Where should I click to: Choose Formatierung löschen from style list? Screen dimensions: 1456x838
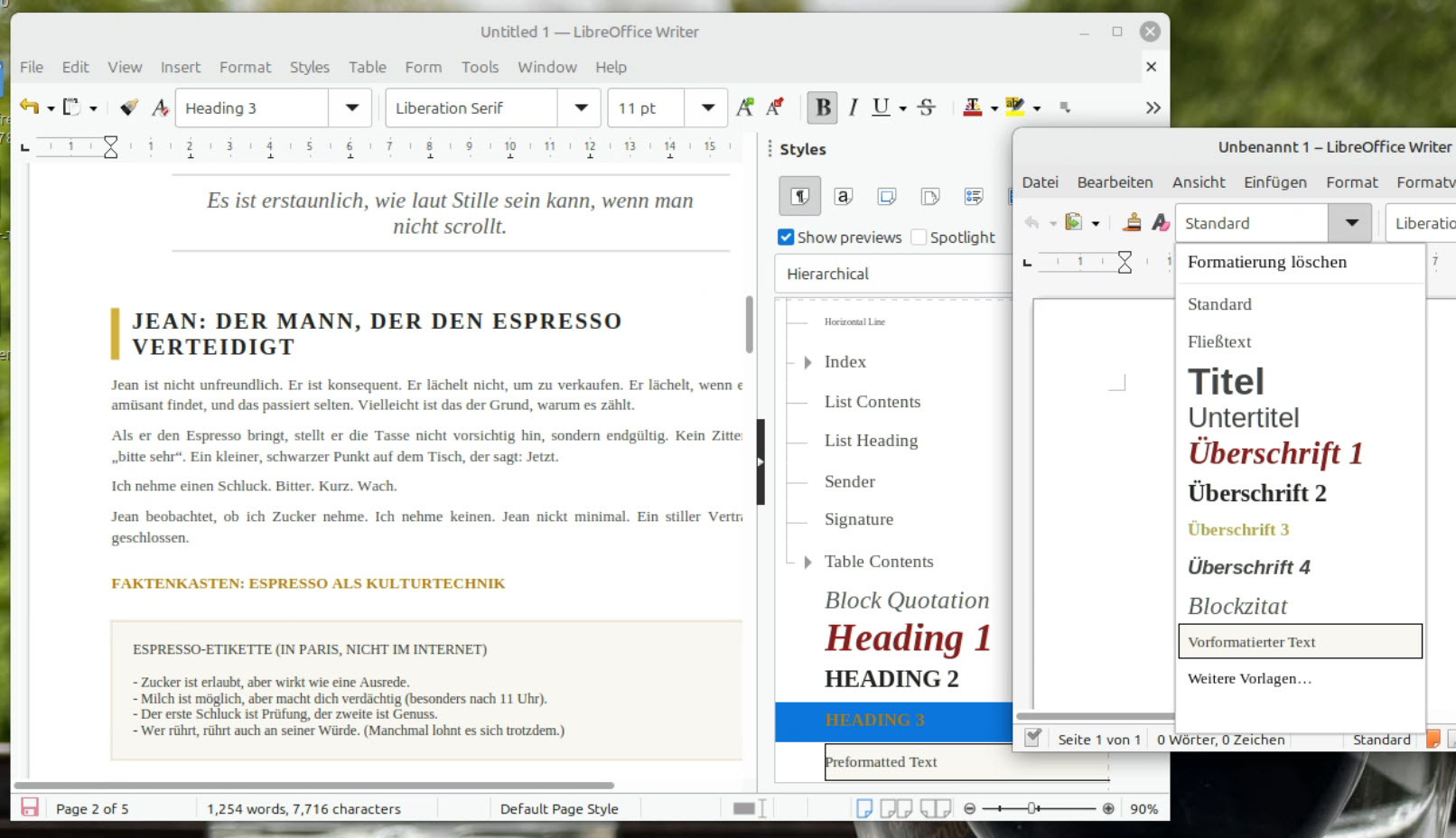pos(1266,262)
